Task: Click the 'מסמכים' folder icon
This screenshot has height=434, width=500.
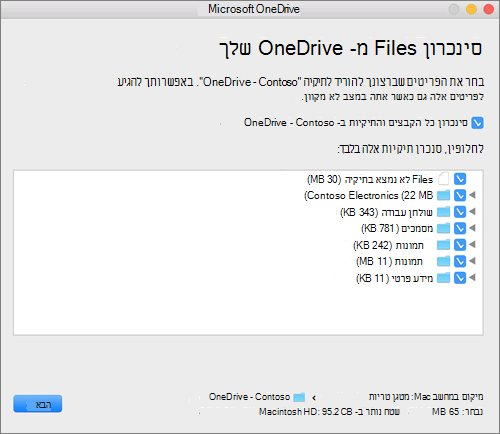Action: click(444, 228)
